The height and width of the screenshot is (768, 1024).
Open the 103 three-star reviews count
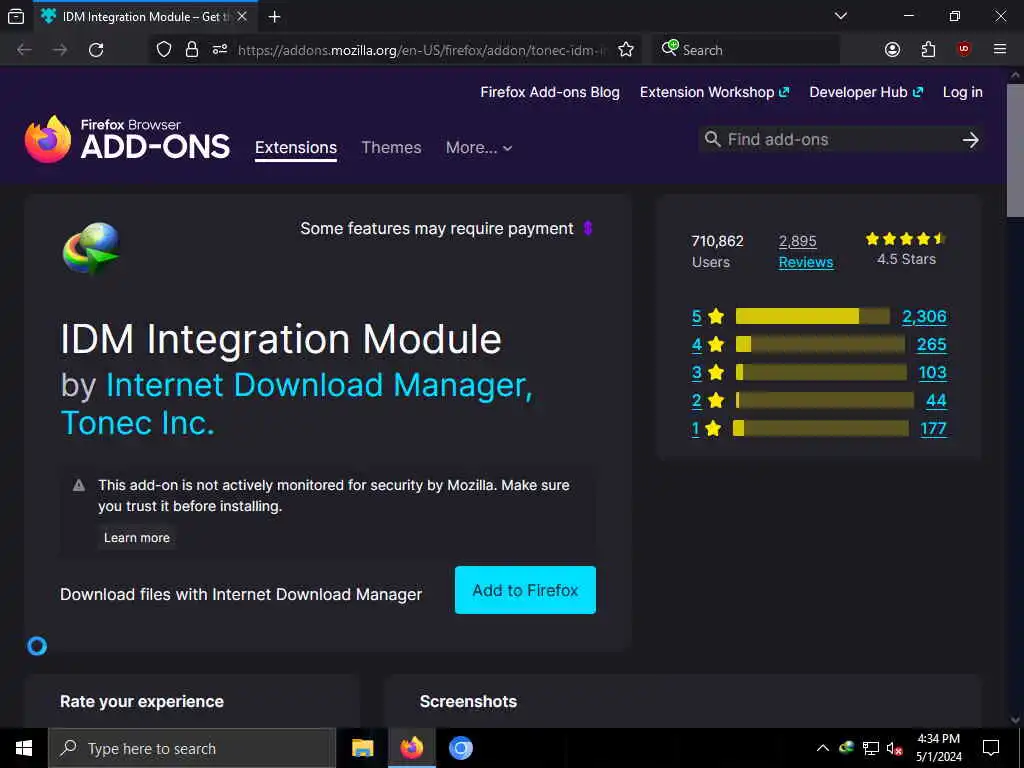pos(932,372)
